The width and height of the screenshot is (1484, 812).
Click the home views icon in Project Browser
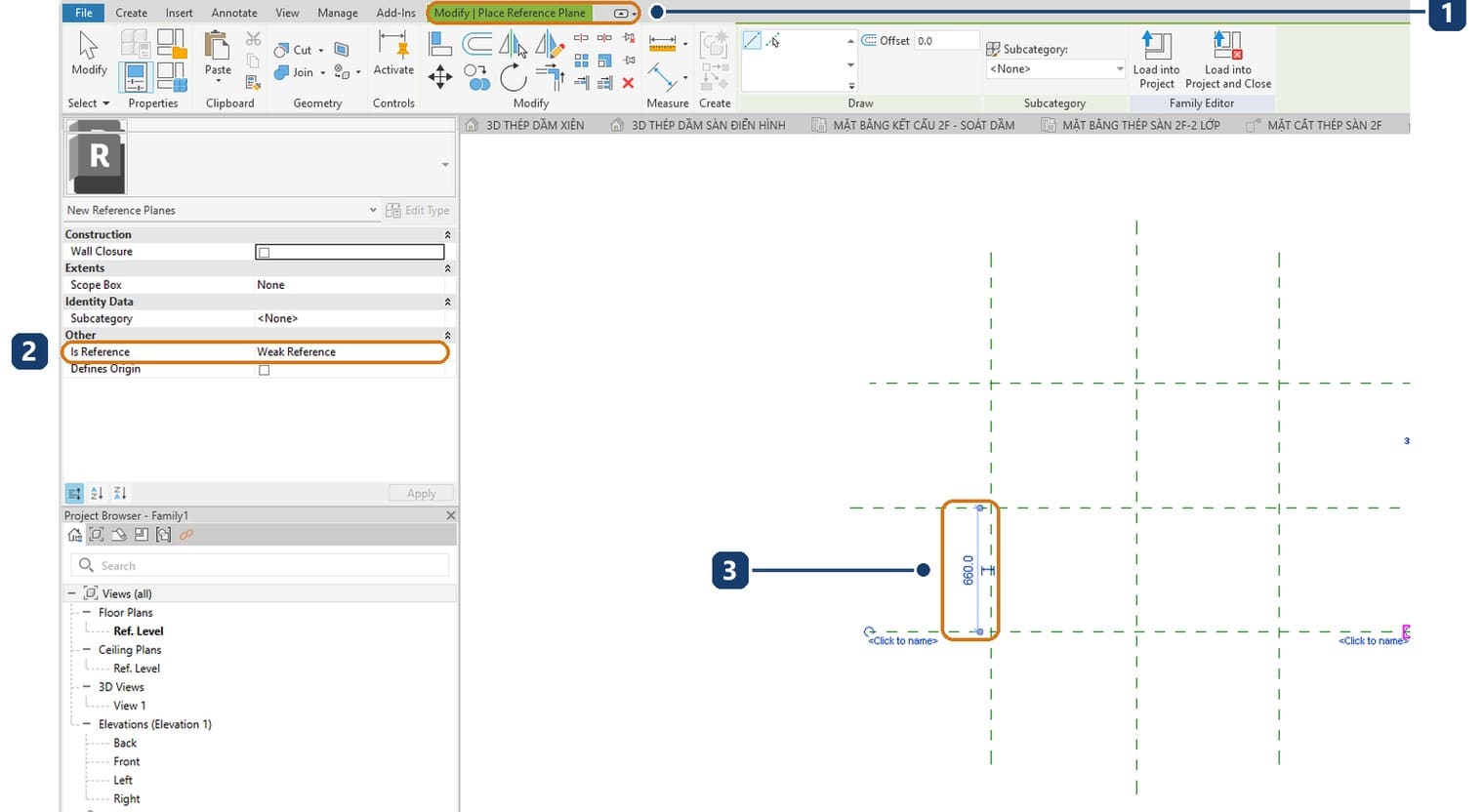[74, 535]
